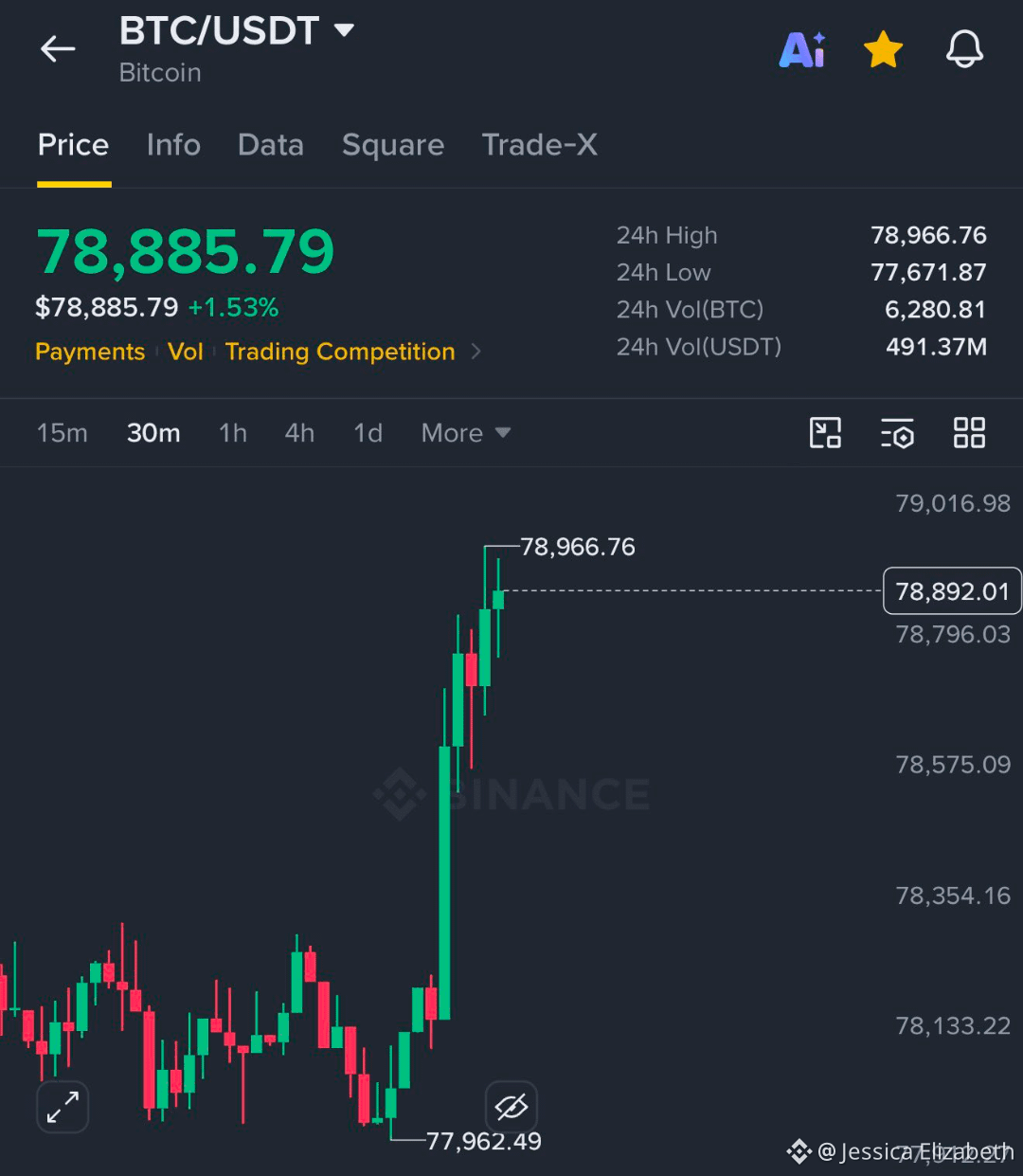Tap the Bitcoin subtitle under the pair name
1023x1176 pixels.
coord(160,73)
